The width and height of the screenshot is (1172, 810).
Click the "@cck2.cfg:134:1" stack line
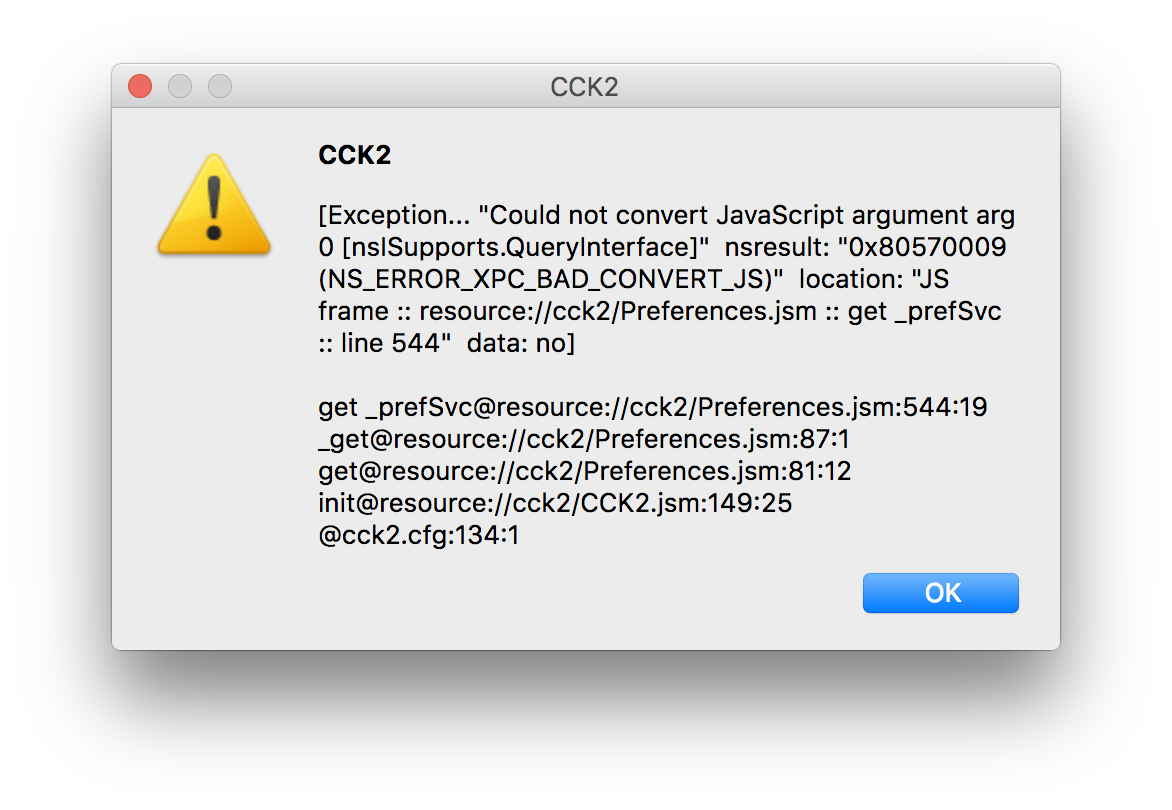point(419,536)
